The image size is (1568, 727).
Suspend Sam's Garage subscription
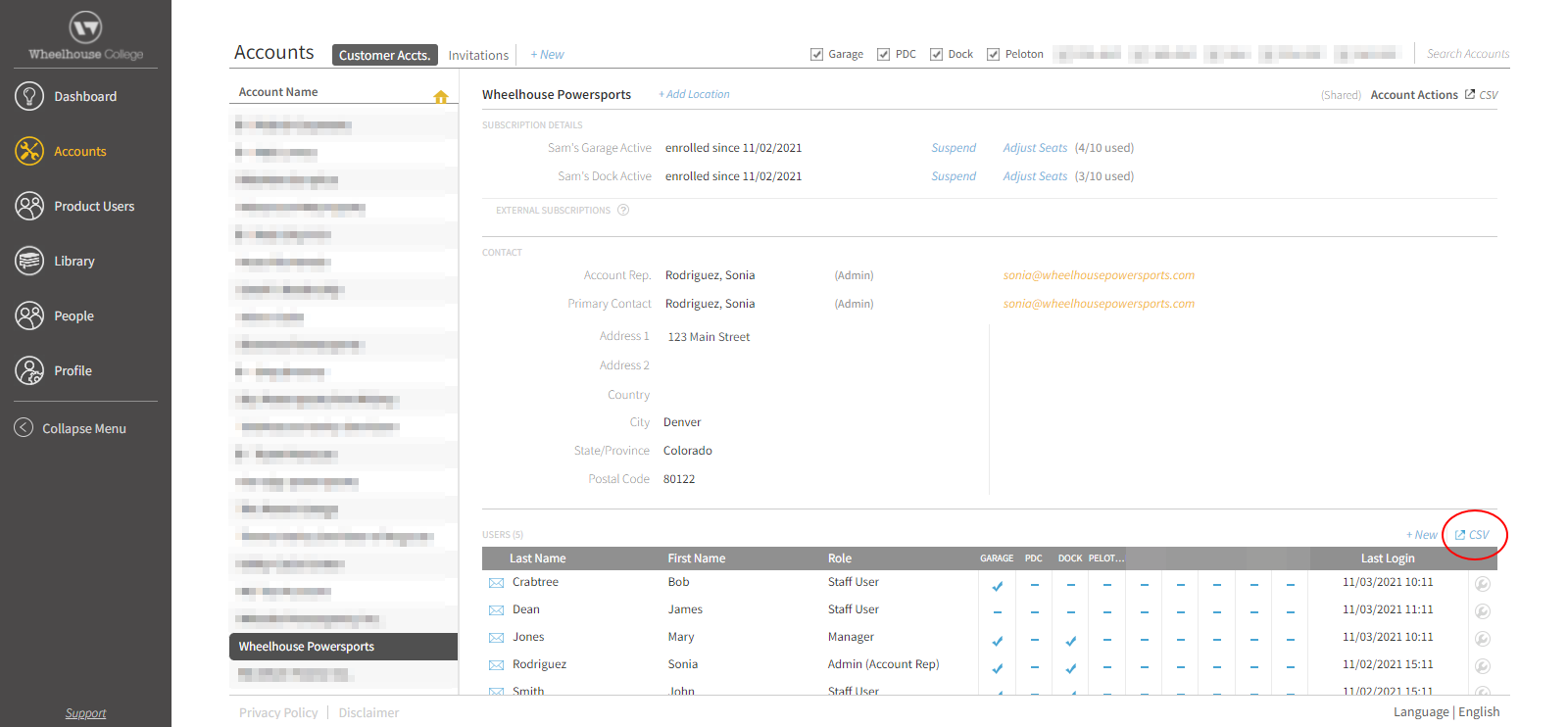pyautogui.click(x=954, y=148)
